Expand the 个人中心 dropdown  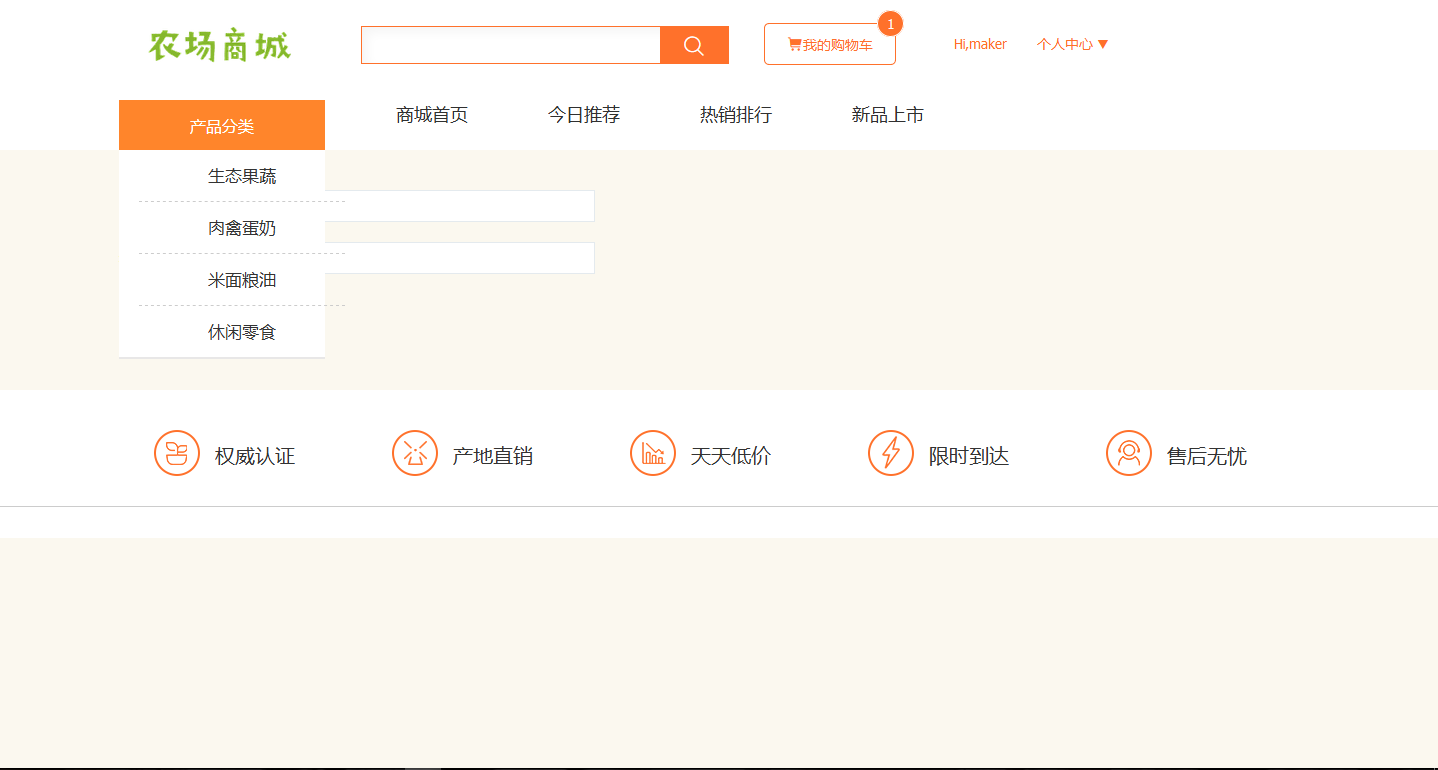tap(1073, 44)
